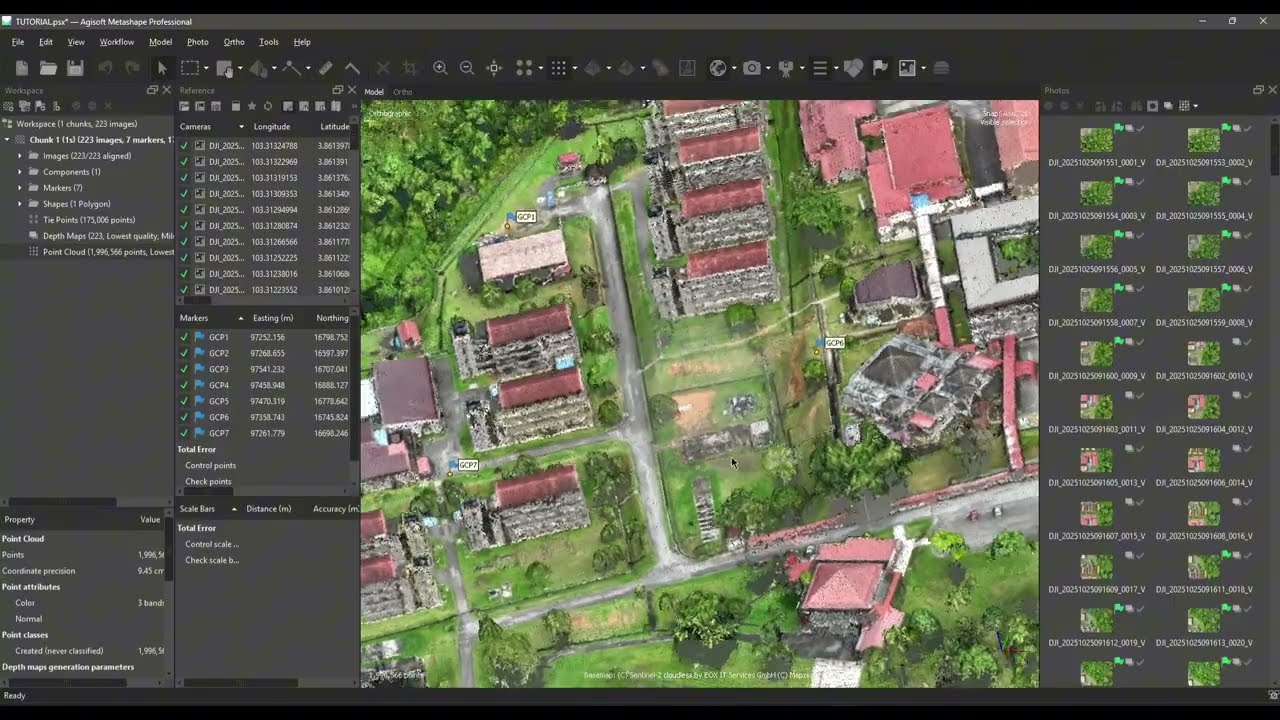Click the Property column header
Screen dimensions: 1280x720
click(19, 520)
